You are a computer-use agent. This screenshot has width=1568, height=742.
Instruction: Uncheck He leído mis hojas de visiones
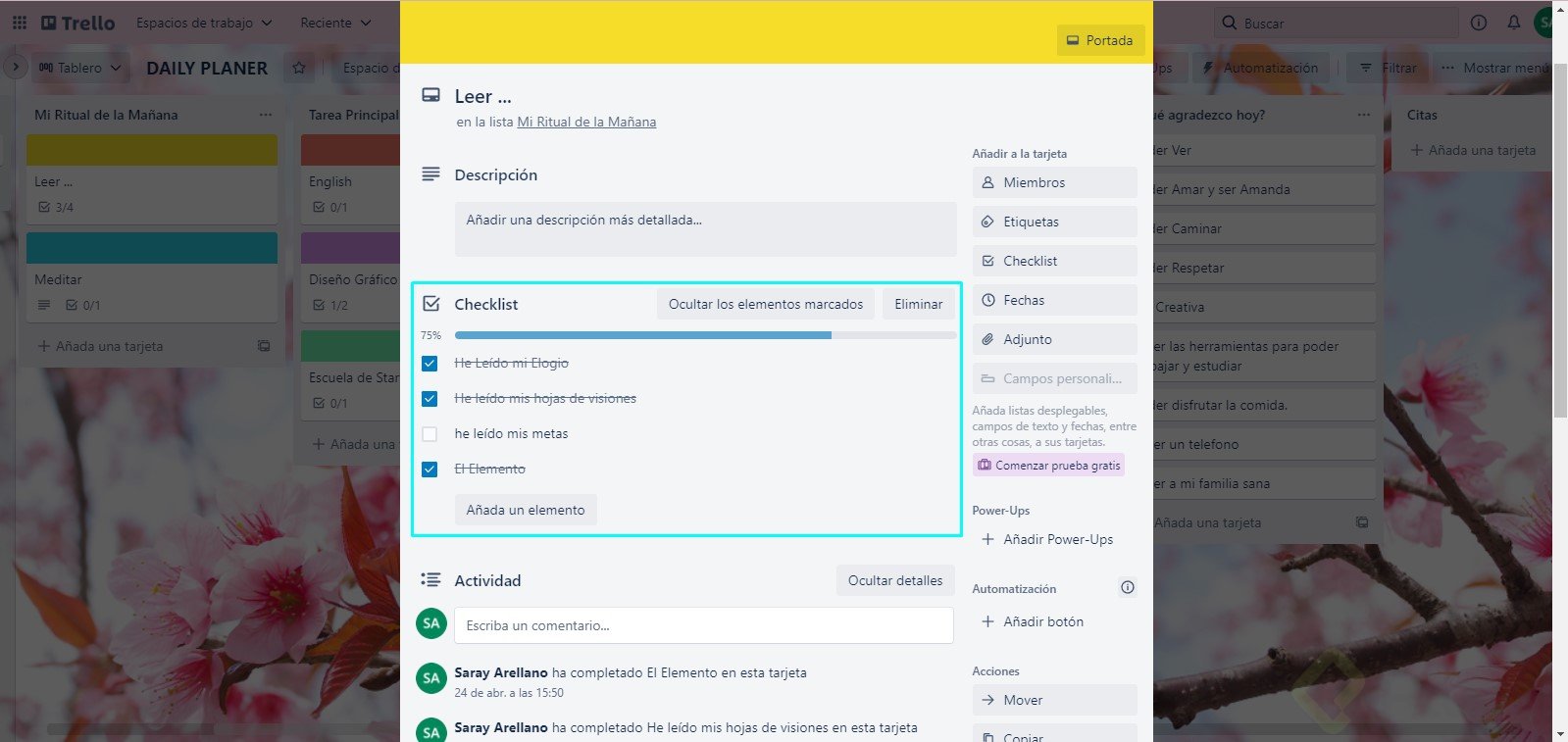tap(430, 399)
